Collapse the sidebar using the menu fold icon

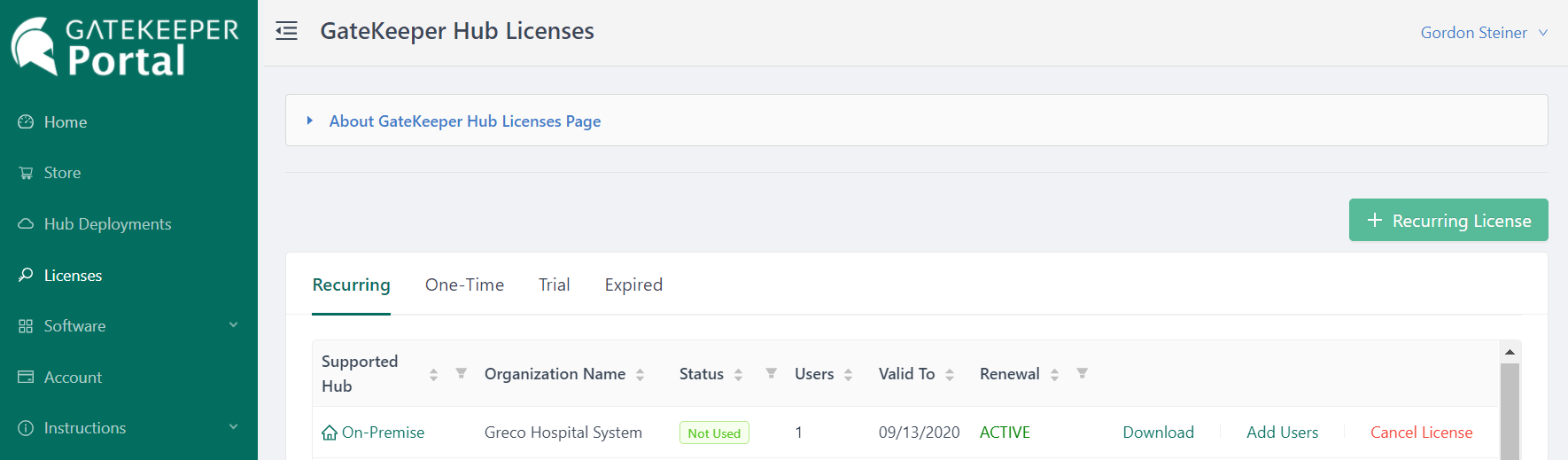pyautogui.click(x=286, y=32)
